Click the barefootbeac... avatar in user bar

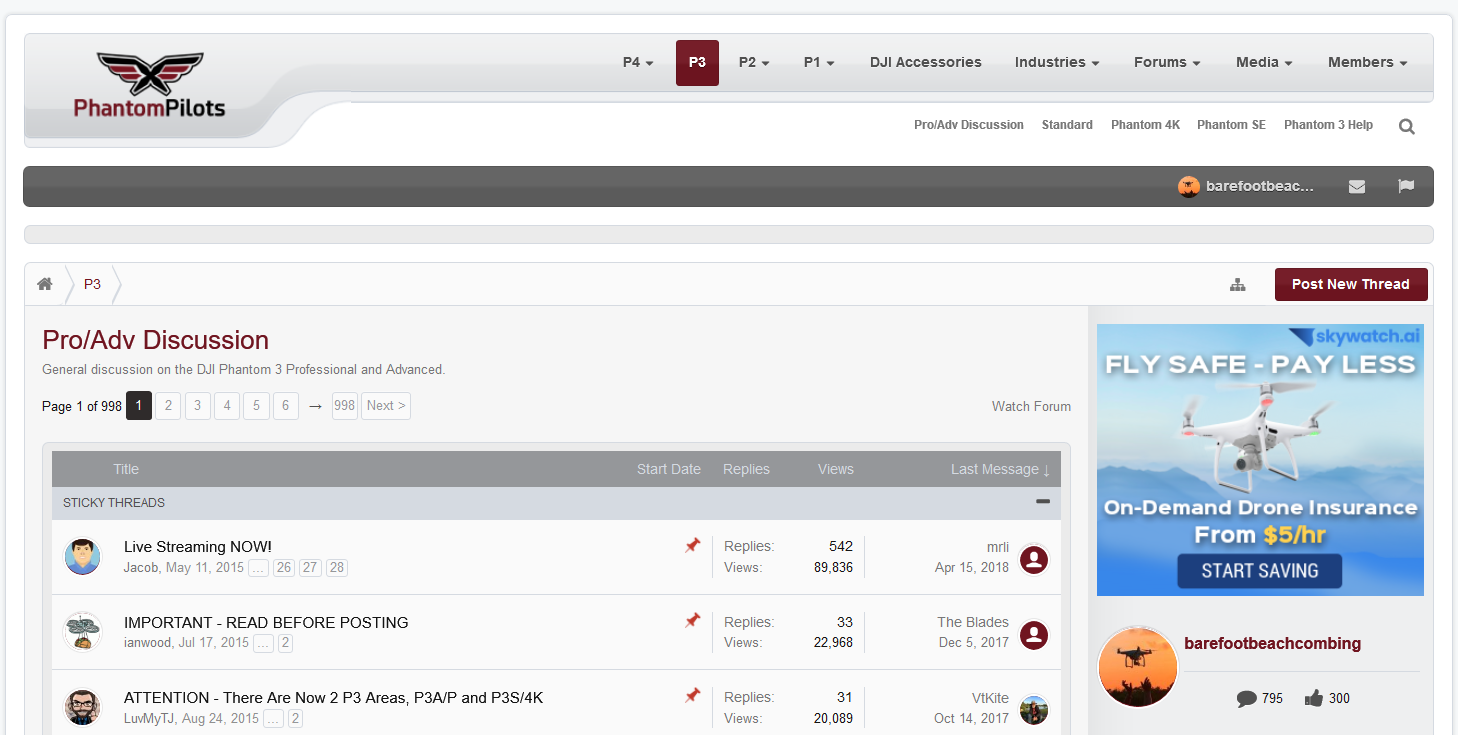click(x=1189, y=186)
